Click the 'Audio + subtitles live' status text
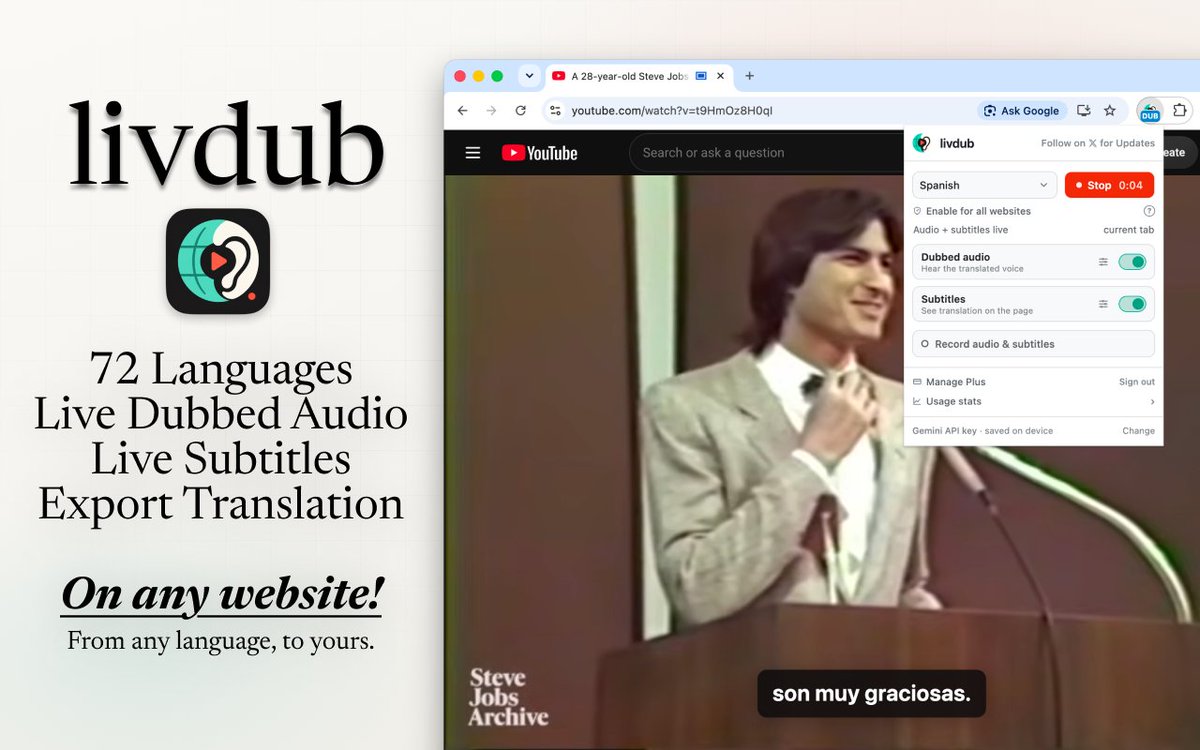 click(960, 230)
